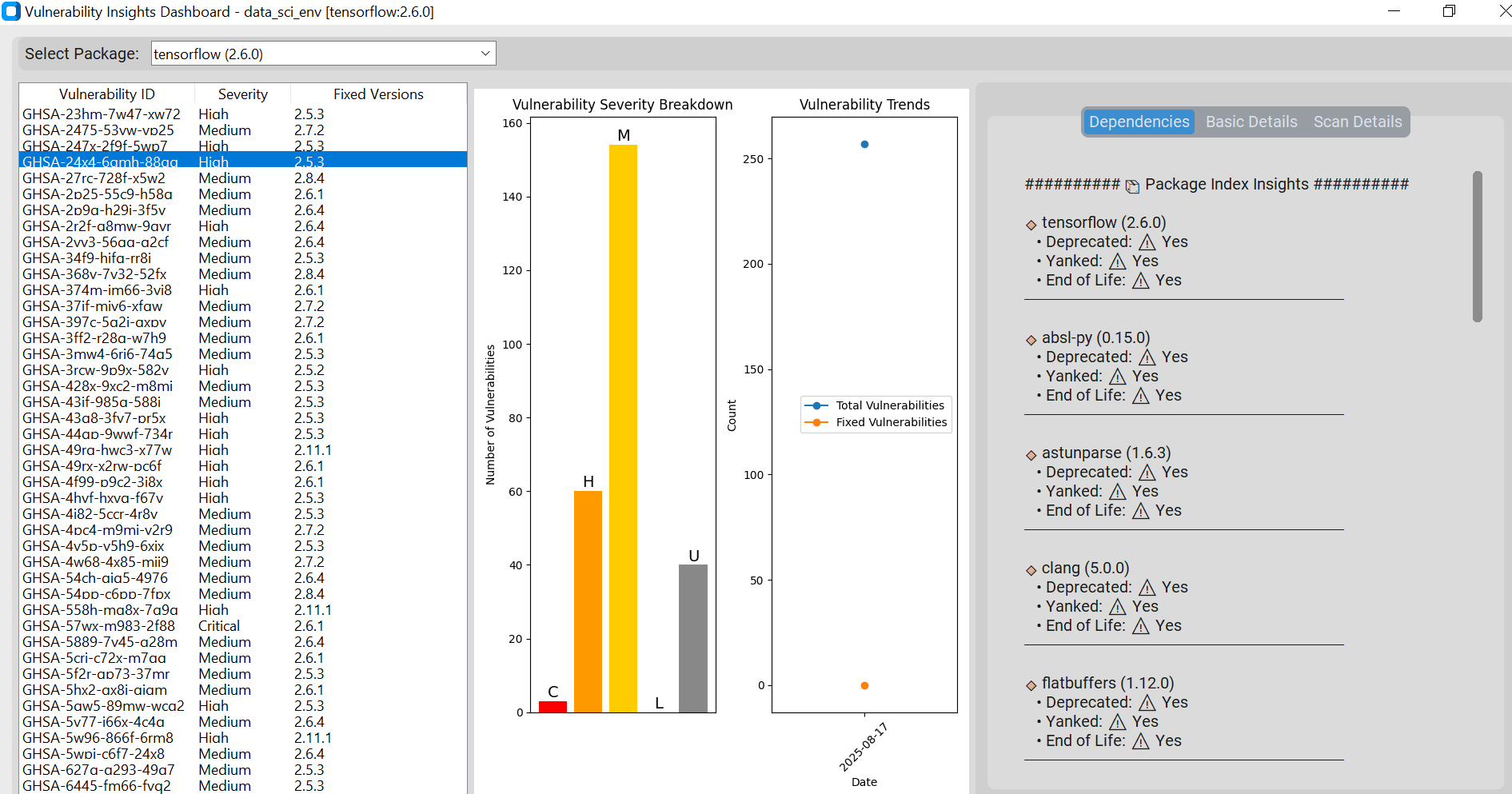Image resolution: width=1512 pixels, height=794 pixels.
Task: Click the warning icon beside tensorflow Deprecated
Action: [x=1147, y=242]
